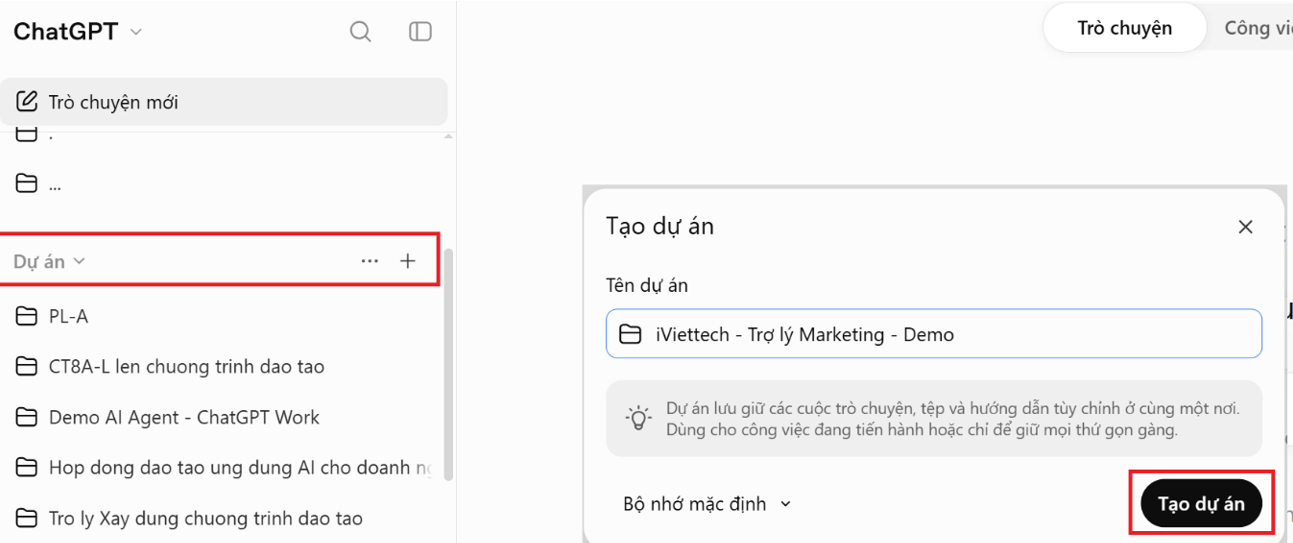Click the folder icon next to PL-A
1293x543 pixels.
27,316
